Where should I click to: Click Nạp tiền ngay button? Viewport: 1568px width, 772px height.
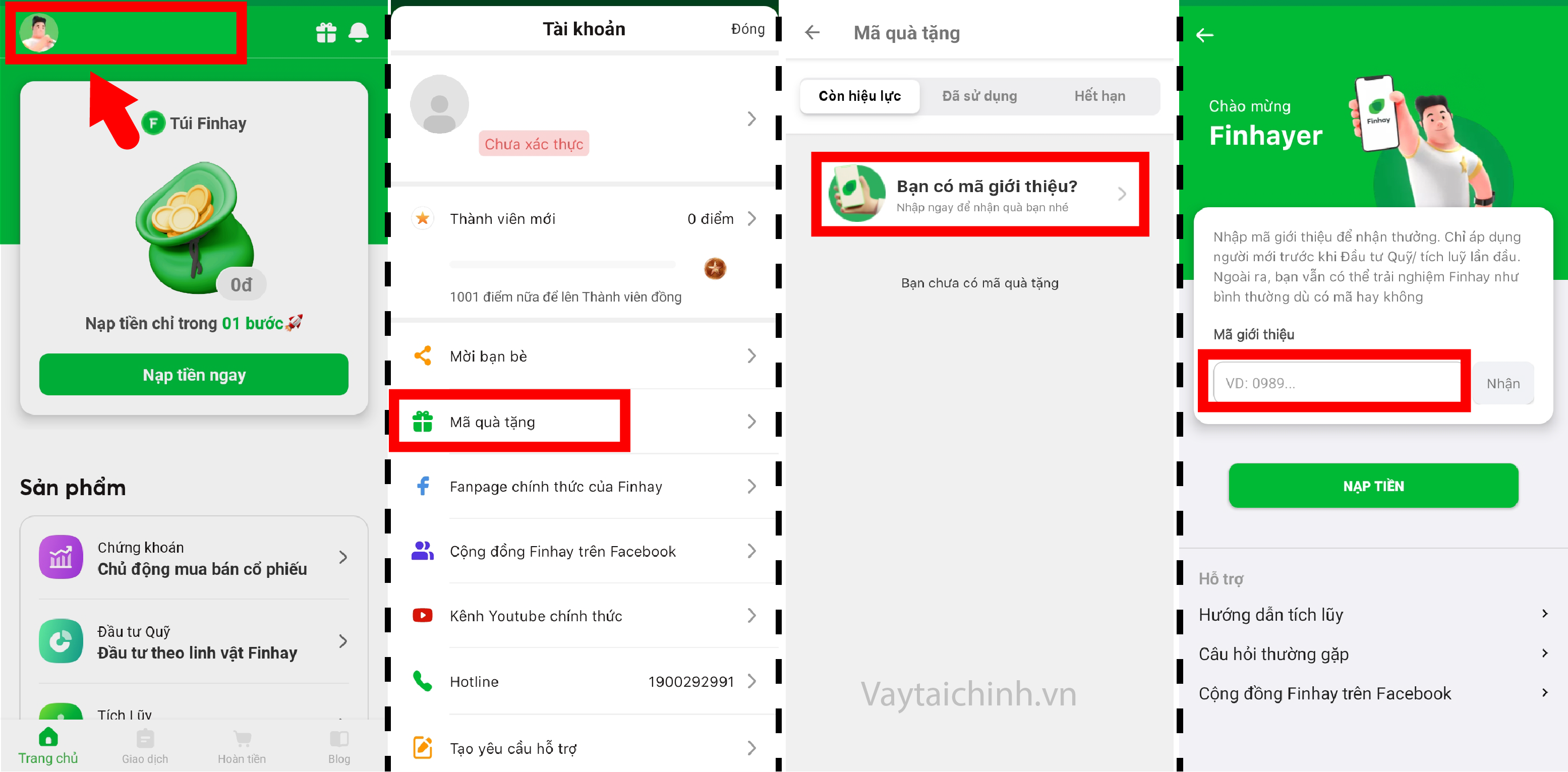(195, 374)
